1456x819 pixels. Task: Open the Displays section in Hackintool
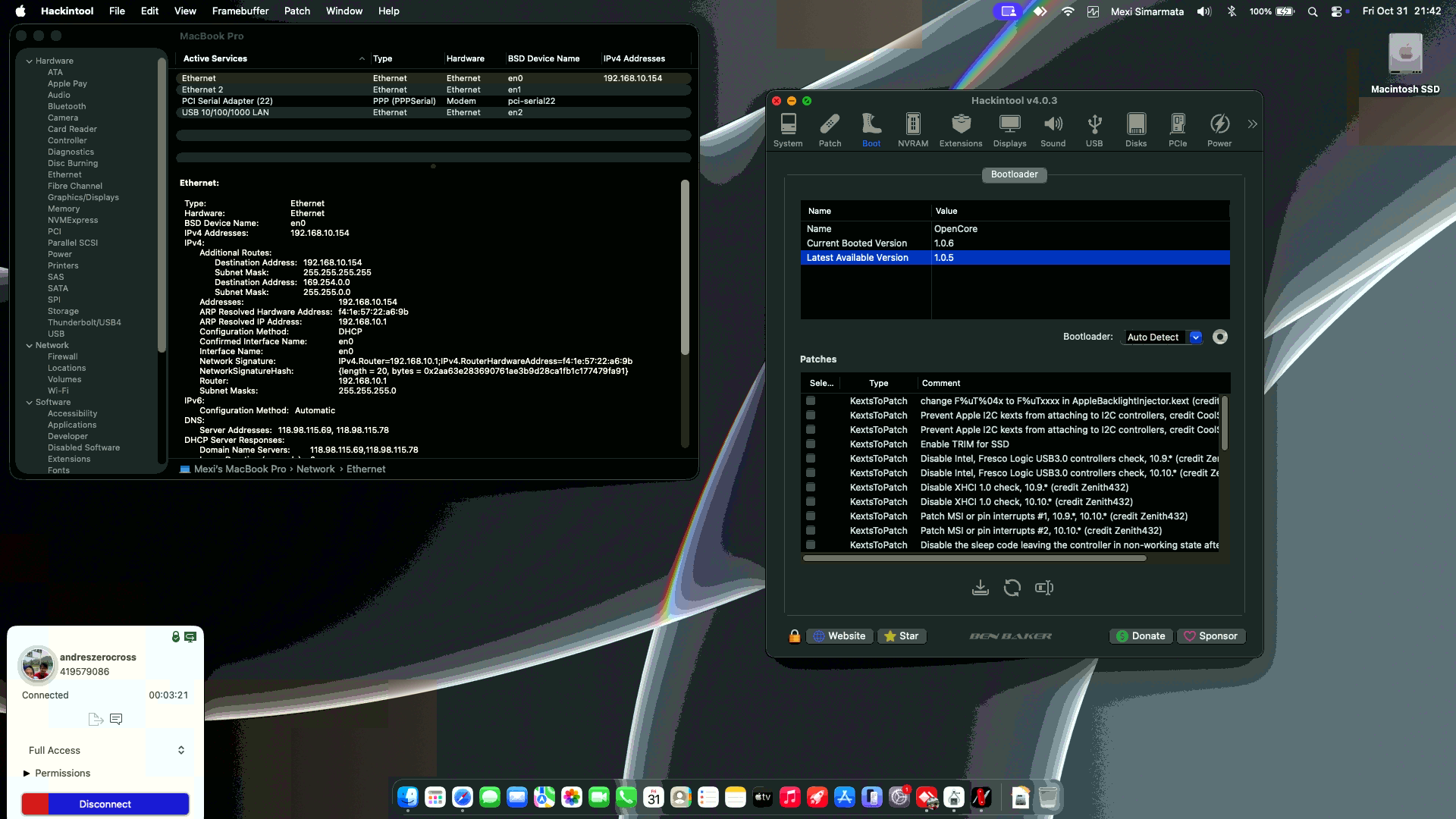pyautogui.click(x=1009, y=130)
